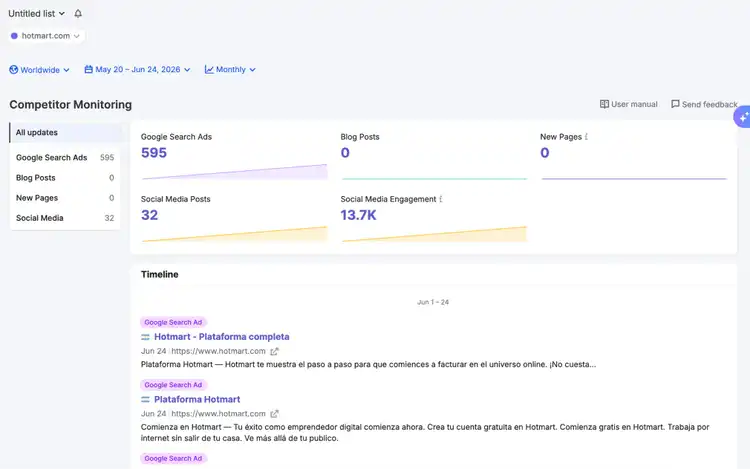750x469 pixels.
Task: Click the 32 Social Media Posts value
Action: [x=149, y=215]
